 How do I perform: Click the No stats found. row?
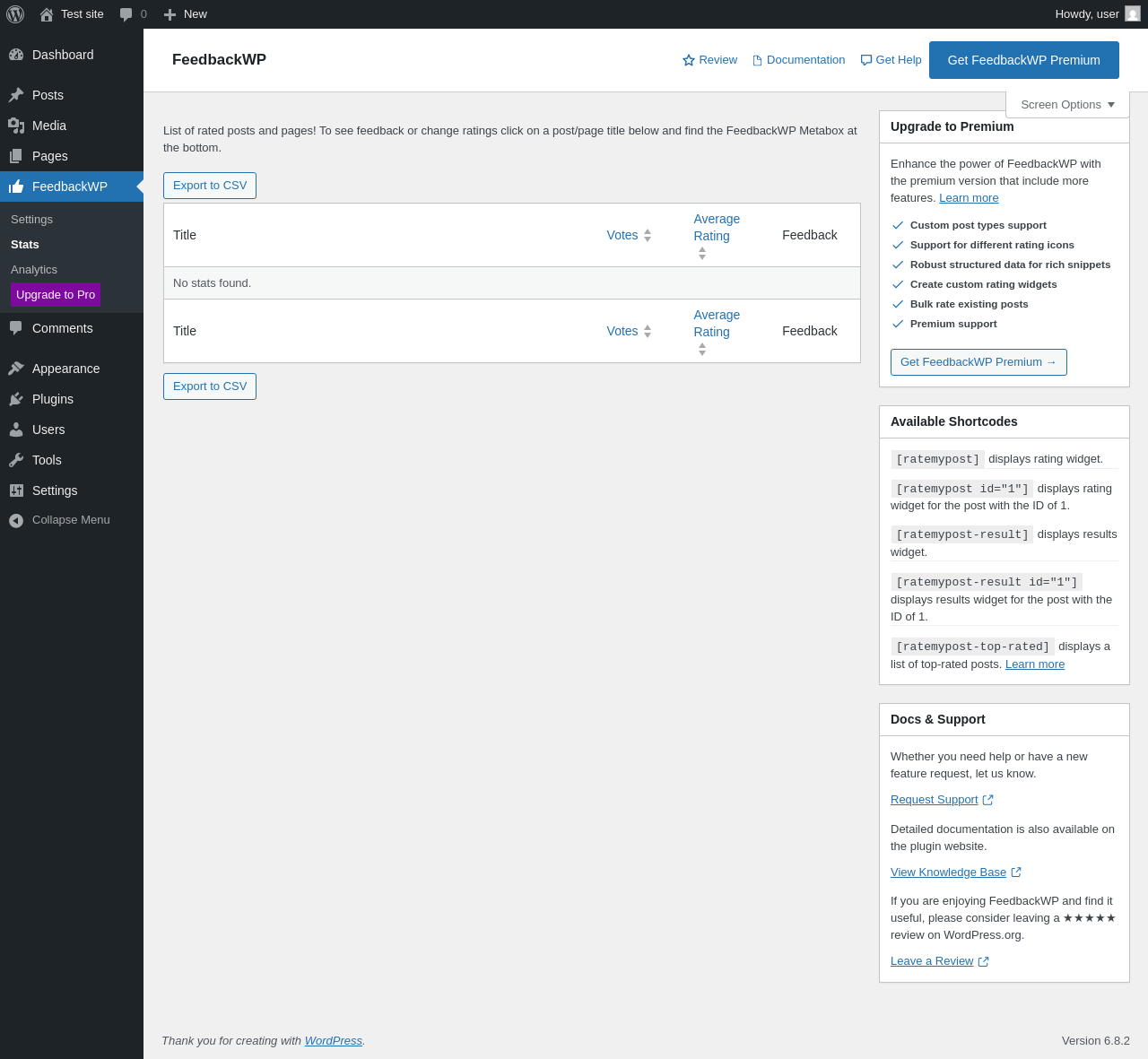click(x=512, y=283)
